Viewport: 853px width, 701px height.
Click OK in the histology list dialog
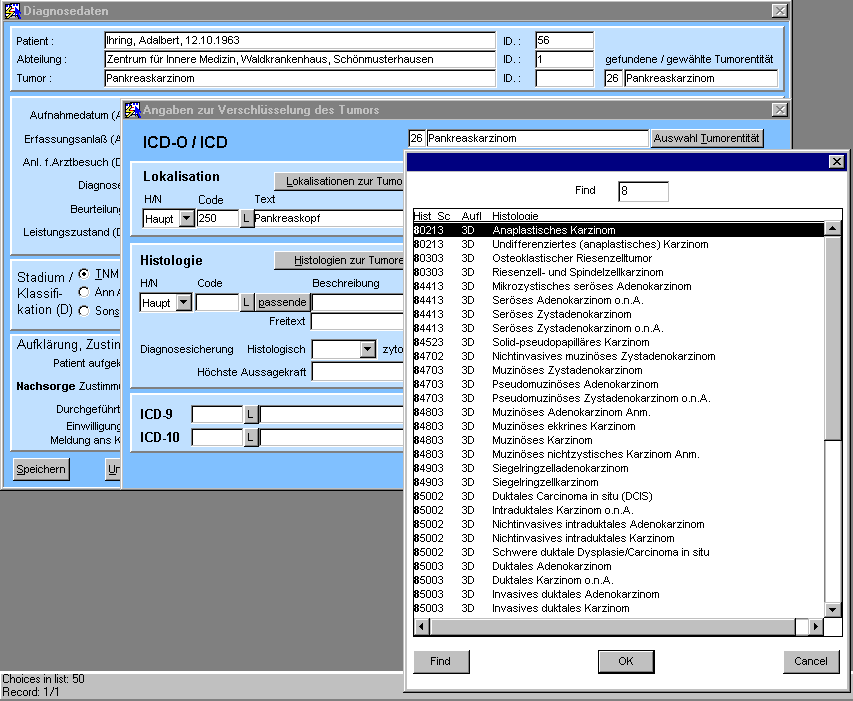(x=625, y=661)
